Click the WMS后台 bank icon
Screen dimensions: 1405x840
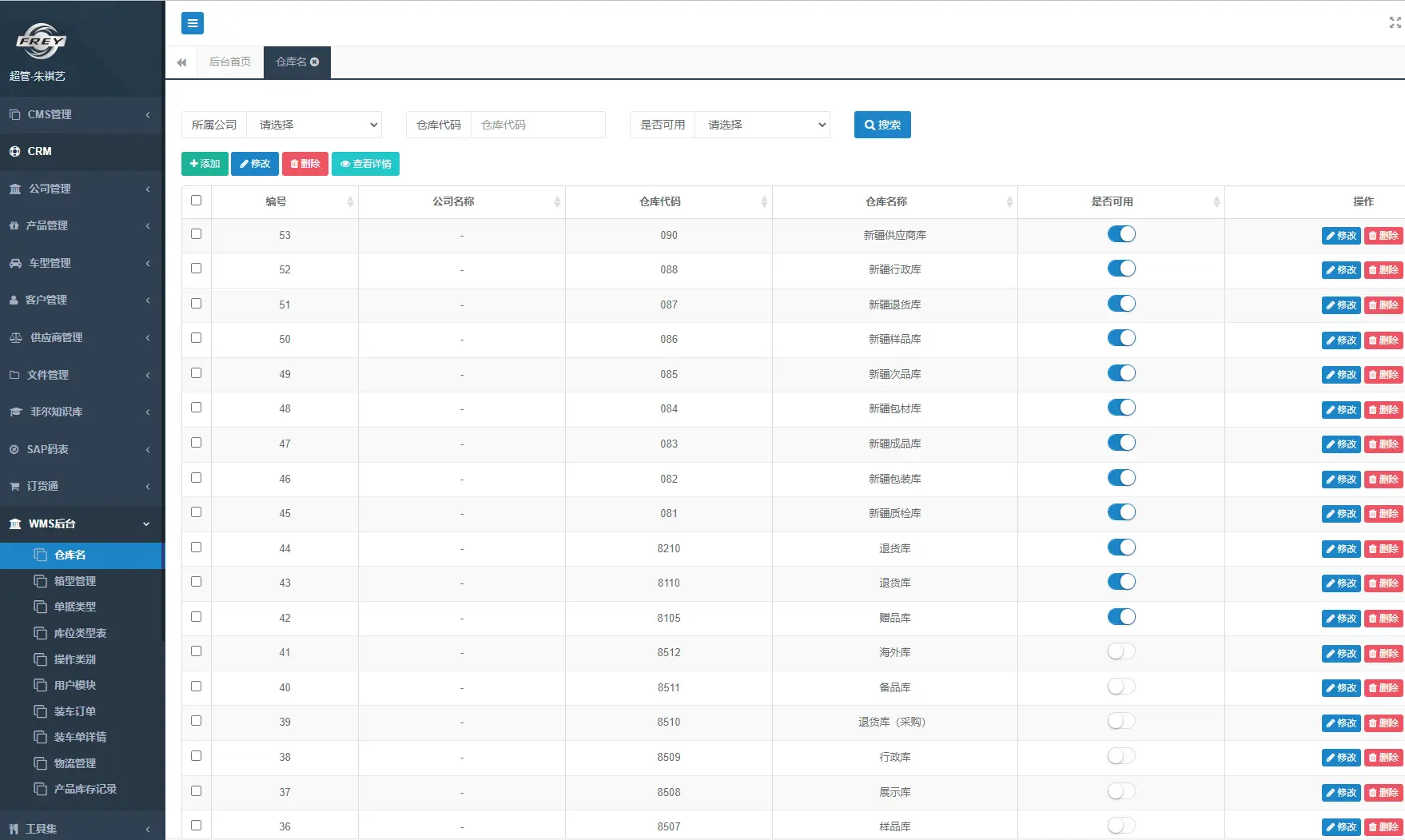click(15, 524)
